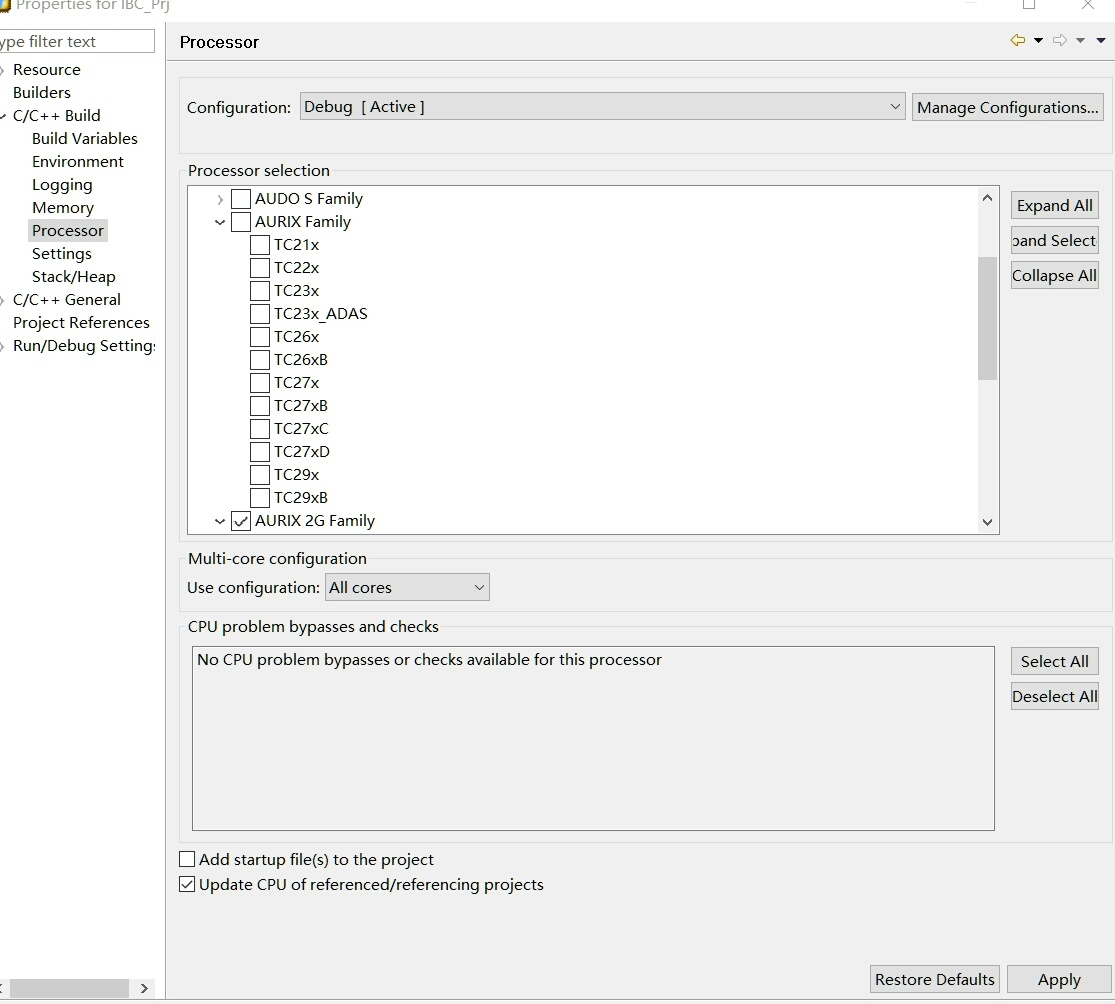Open the Settings page under C/C++ Build
Image resolution: width=1115 pixels, height=1004 pixels.
pos(62,254)
